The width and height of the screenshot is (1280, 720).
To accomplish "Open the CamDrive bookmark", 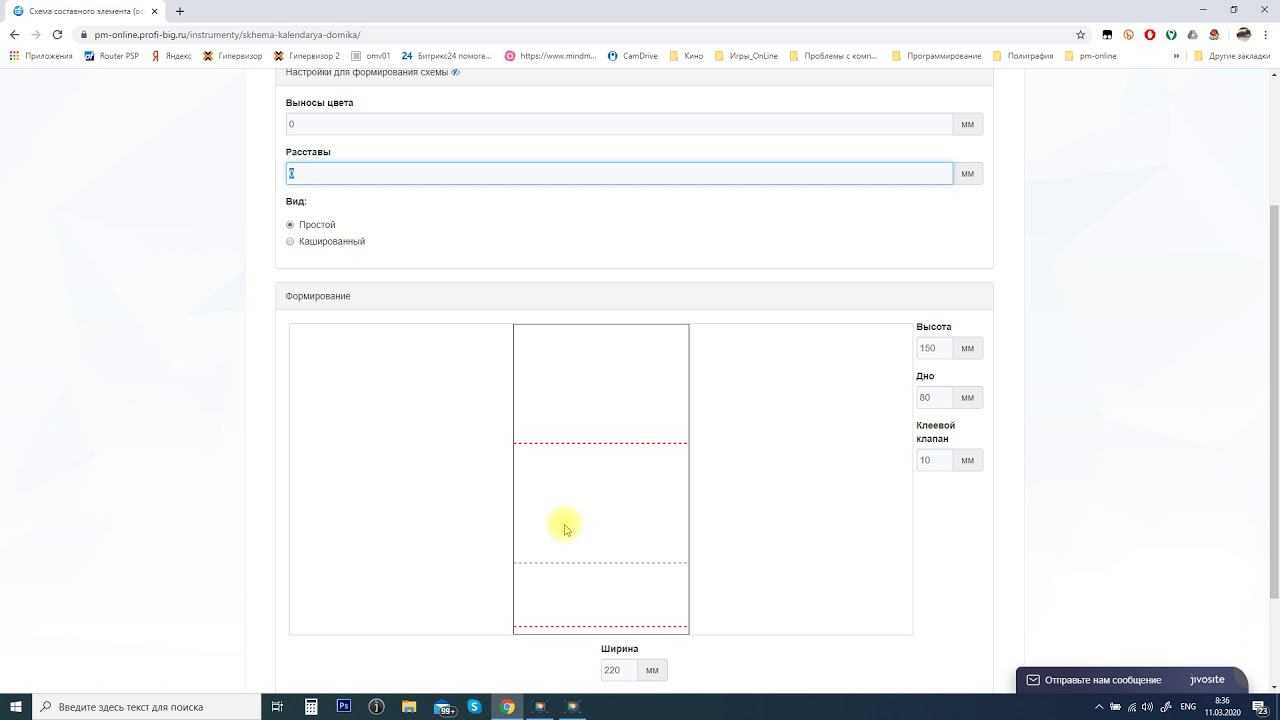I will (632, 56).
